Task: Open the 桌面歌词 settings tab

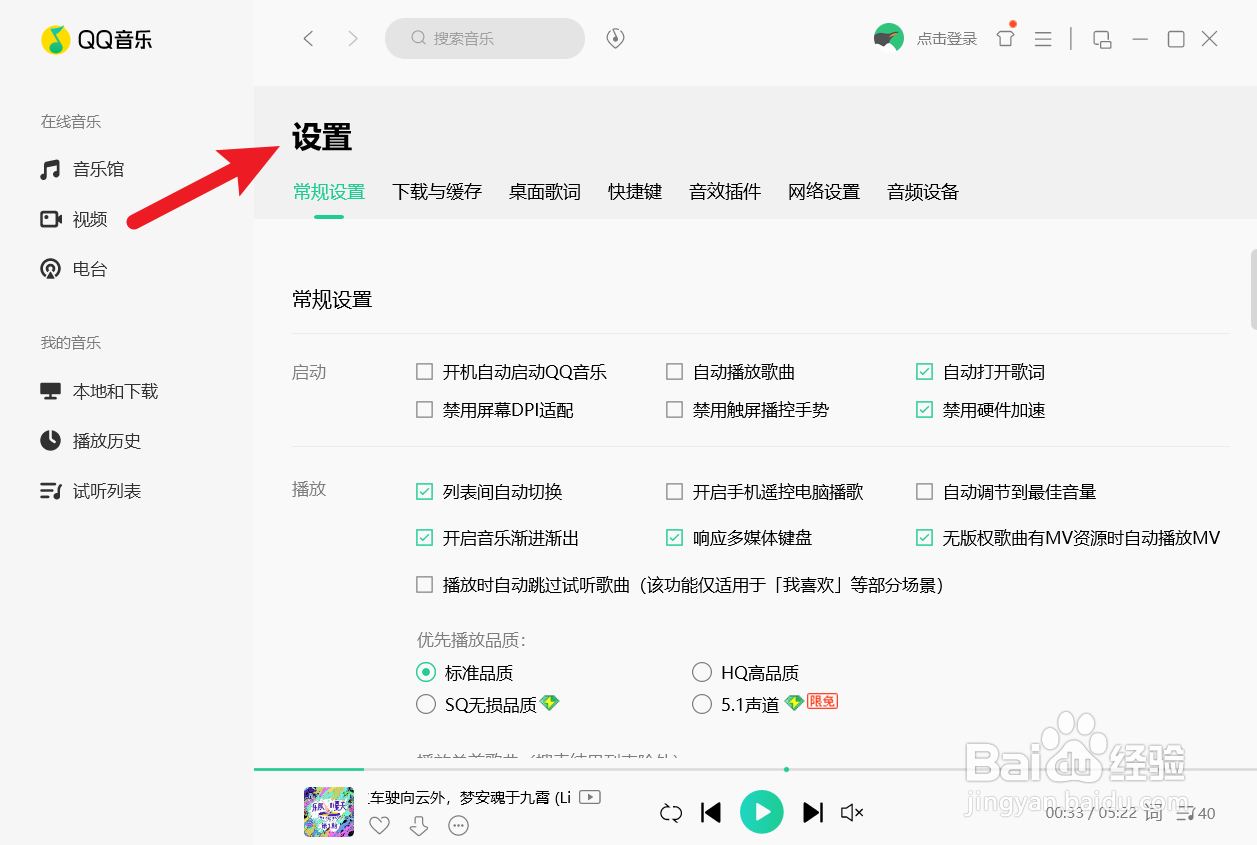Action: (x=544, y=192)
